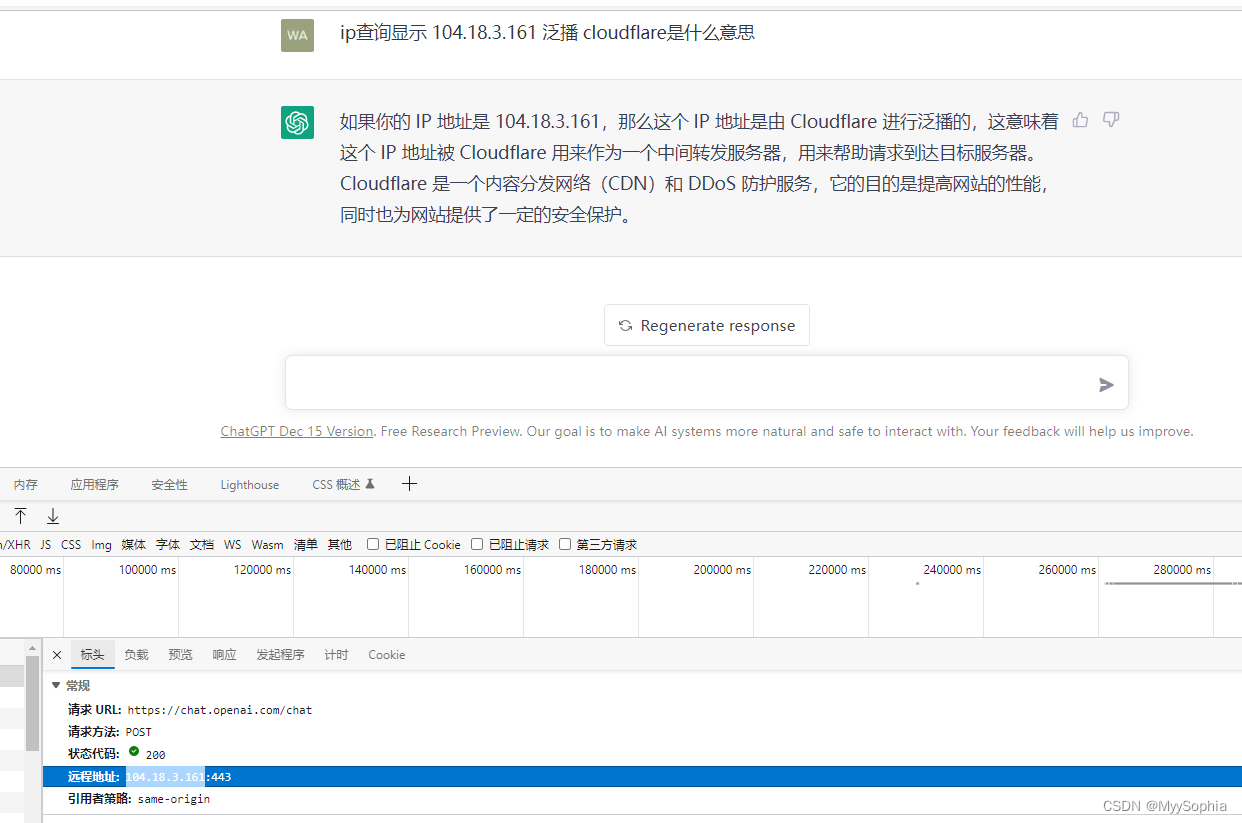Toggle the 已阻止 Cookie checkbox
Viewport: 1242px width, 823px height.
(x=373, y=544)
